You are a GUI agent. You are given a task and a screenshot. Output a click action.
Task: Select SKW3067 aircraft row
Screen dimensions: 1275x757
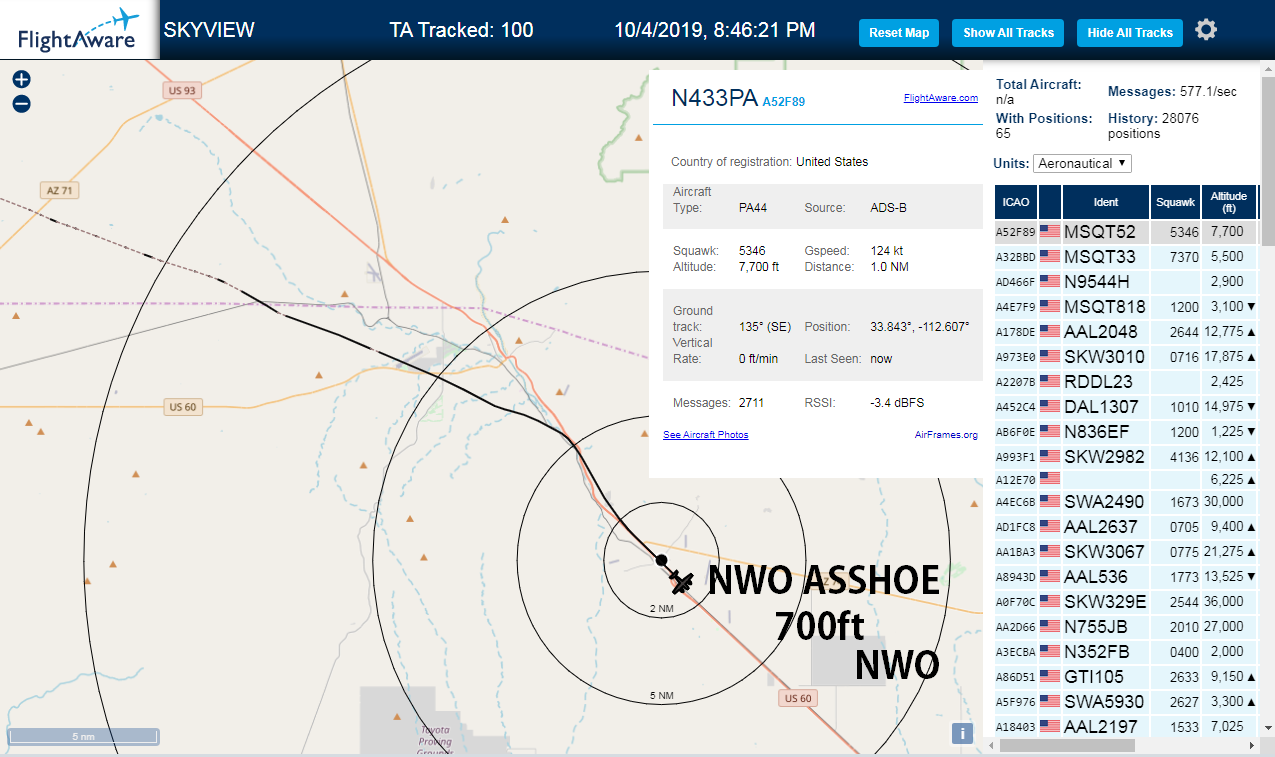tap(1126, 551)
